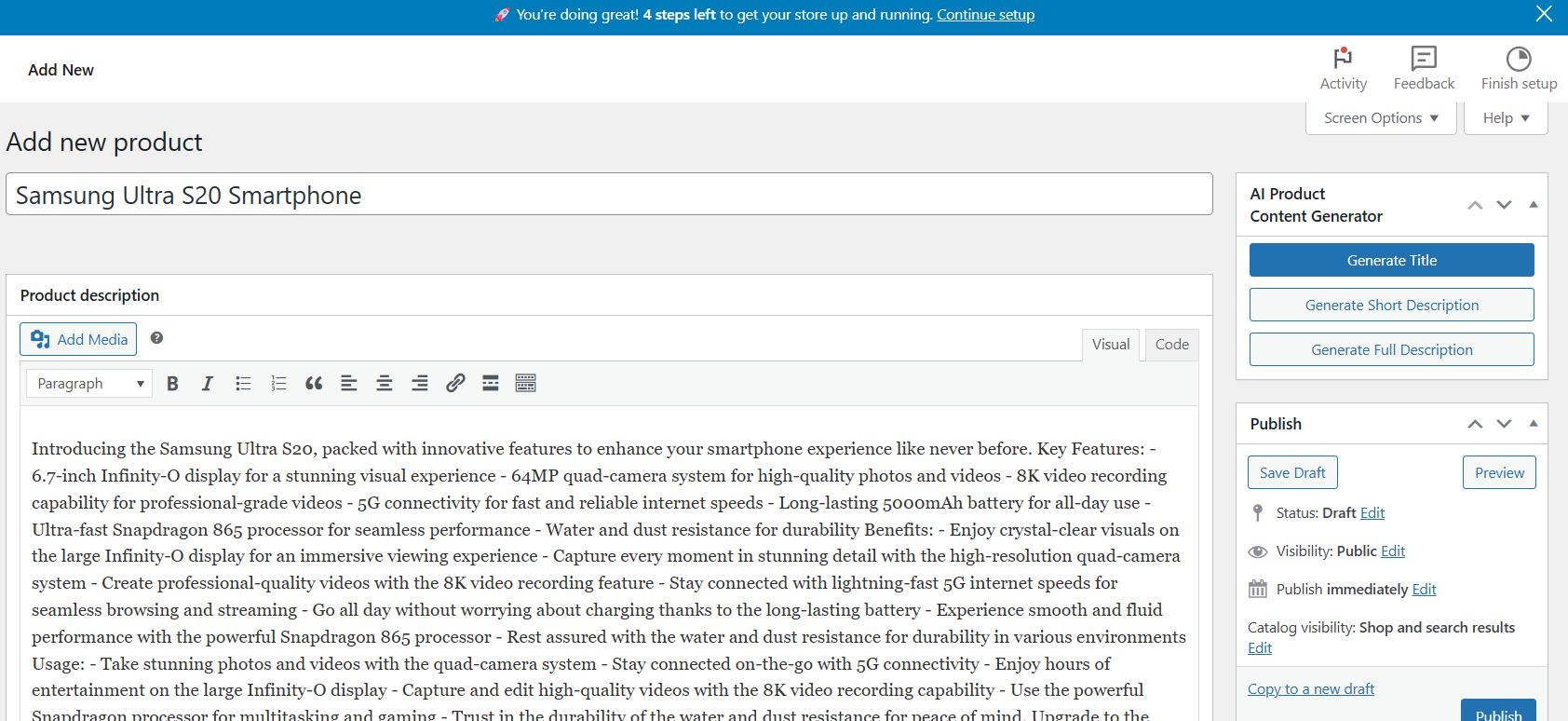Click the Generate Full Description button
Image resolution: width=1568 pixels, height=721 pixels.
coord(1391,350)
